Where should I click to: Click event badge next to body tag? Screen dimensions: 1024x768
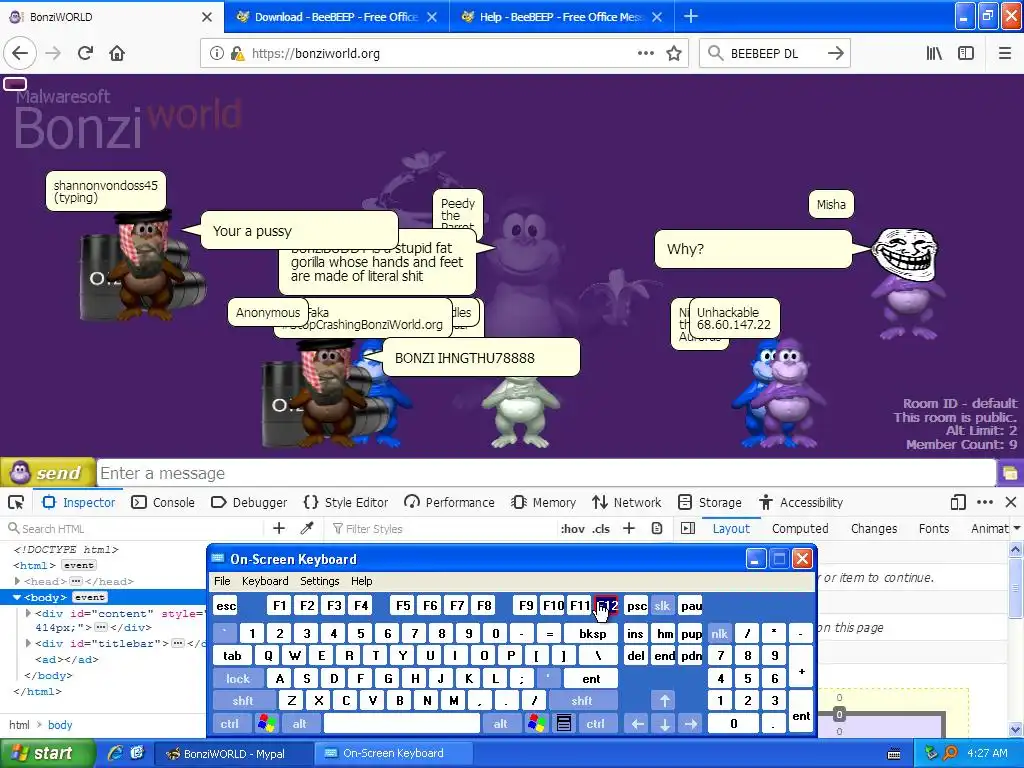[x=89, y=597]
